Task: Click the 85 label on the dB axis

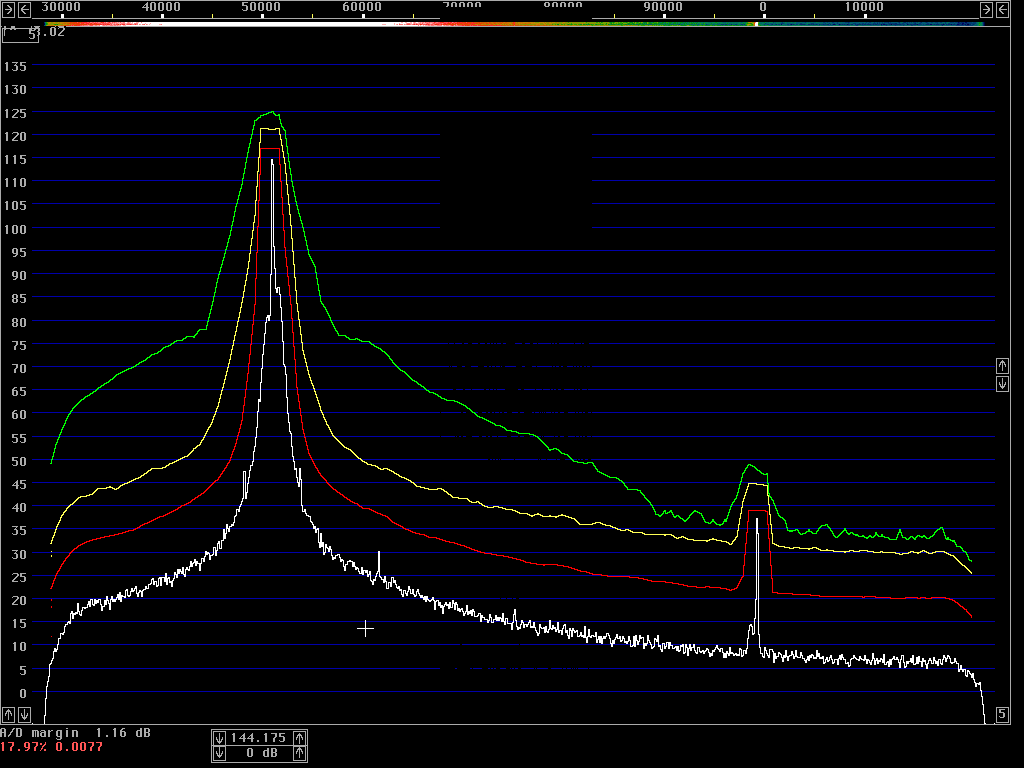Action: pyautogui.click(x=19, y=298)
